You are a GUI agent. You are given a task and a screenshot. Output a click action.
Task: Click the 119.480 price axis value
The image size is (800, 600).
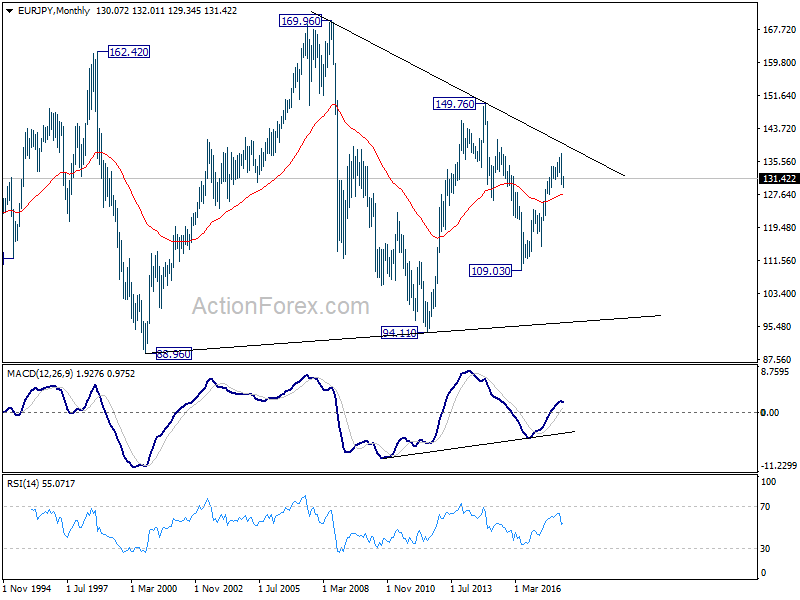[779, 228]
